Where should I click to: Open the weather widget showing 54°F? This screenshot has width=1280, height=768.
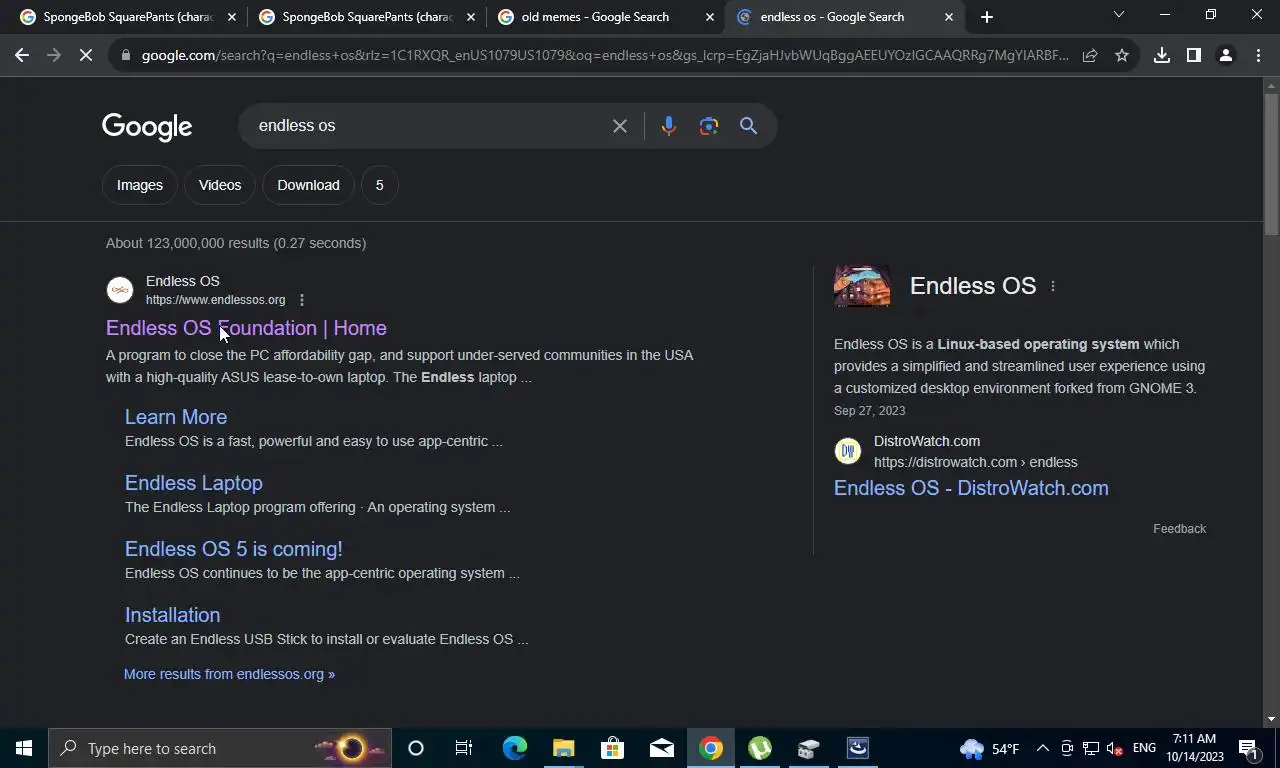[x=990, y=748]
